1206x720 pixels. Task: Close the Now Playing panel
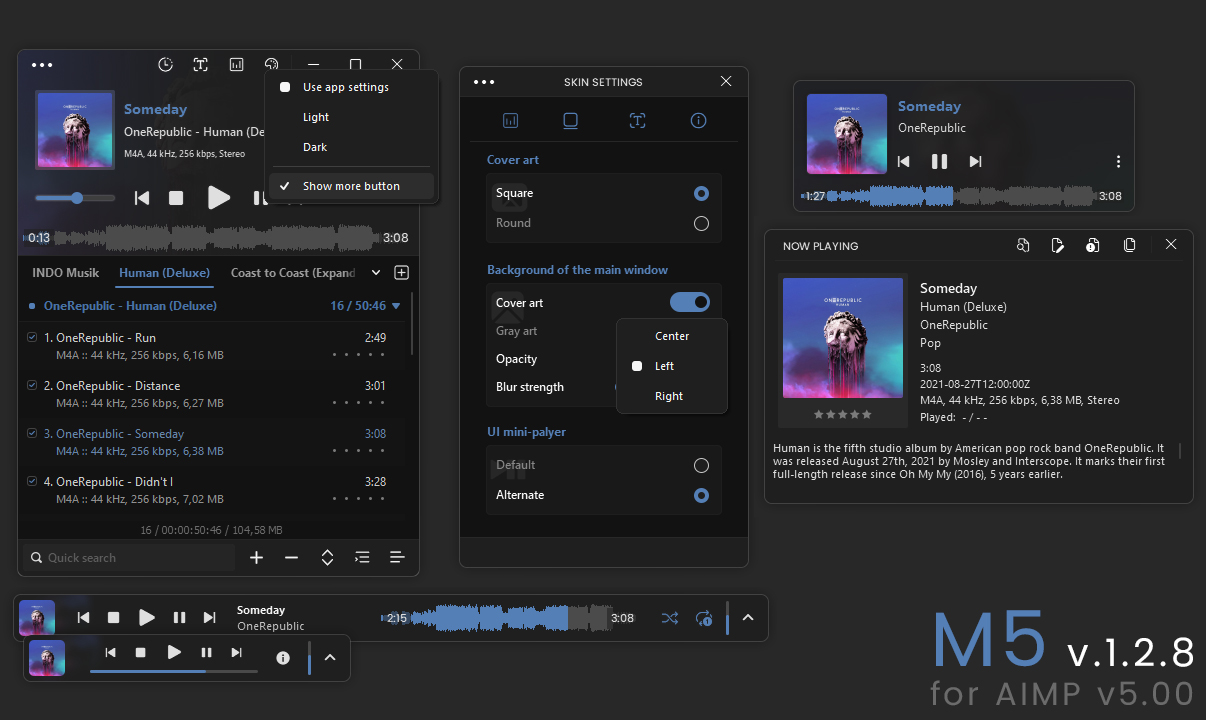(1171, 245)
